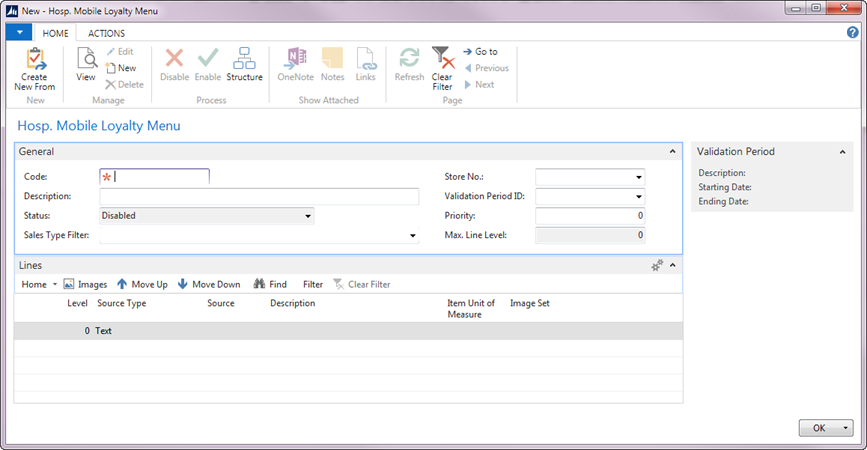
Task: Expand the Sales Type Filter dropdown
Action: 413,236
